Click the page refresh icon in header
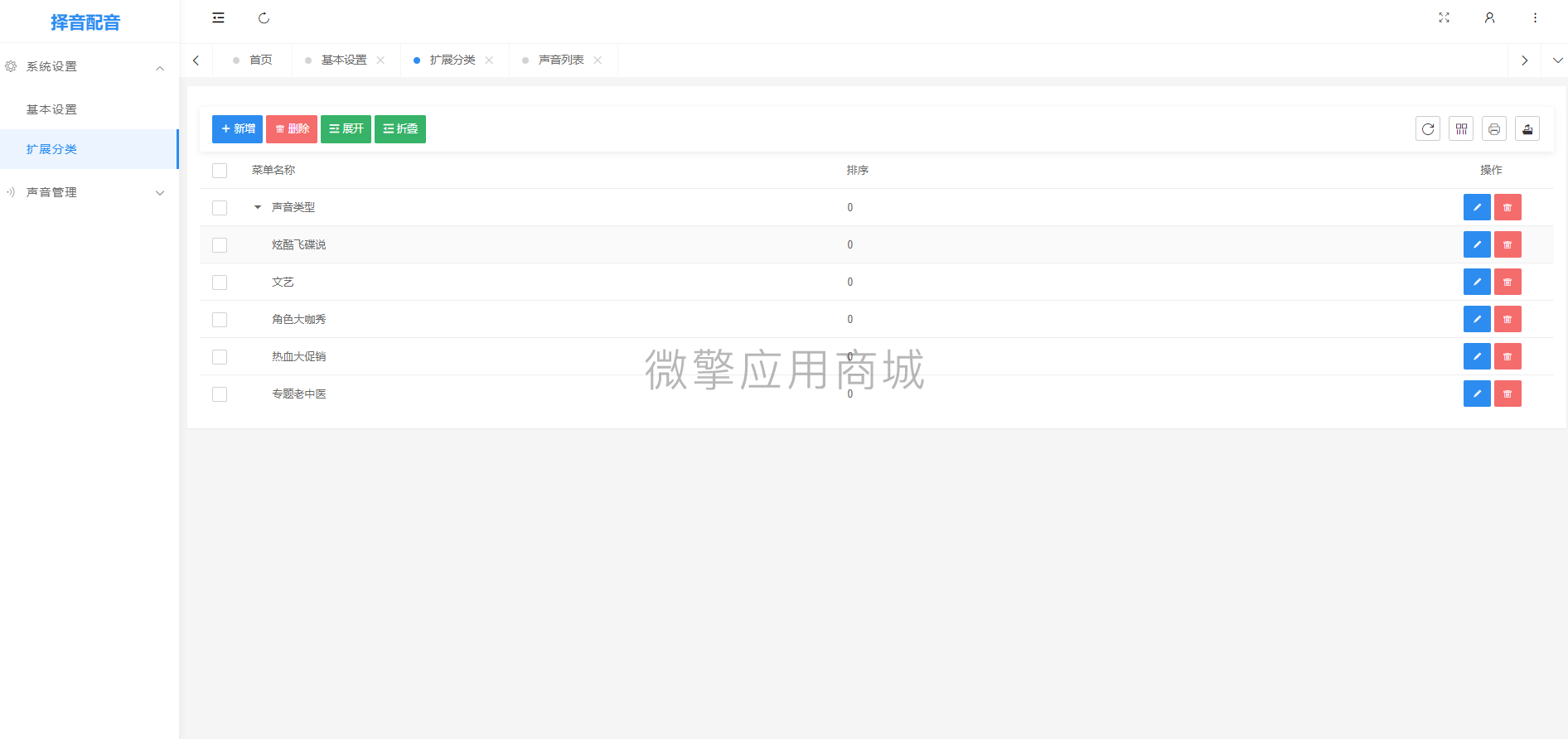1568x739 pixels. 264,17
